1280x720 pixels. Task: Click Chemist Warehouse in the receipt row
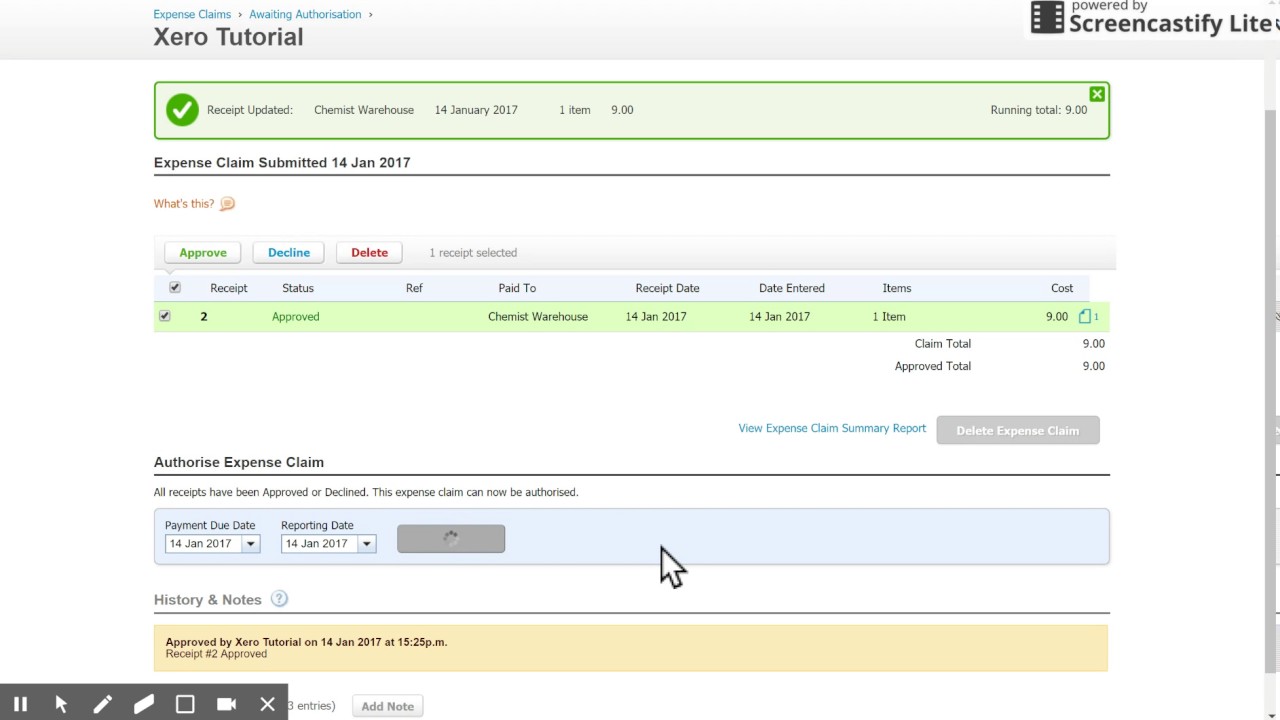538,317
